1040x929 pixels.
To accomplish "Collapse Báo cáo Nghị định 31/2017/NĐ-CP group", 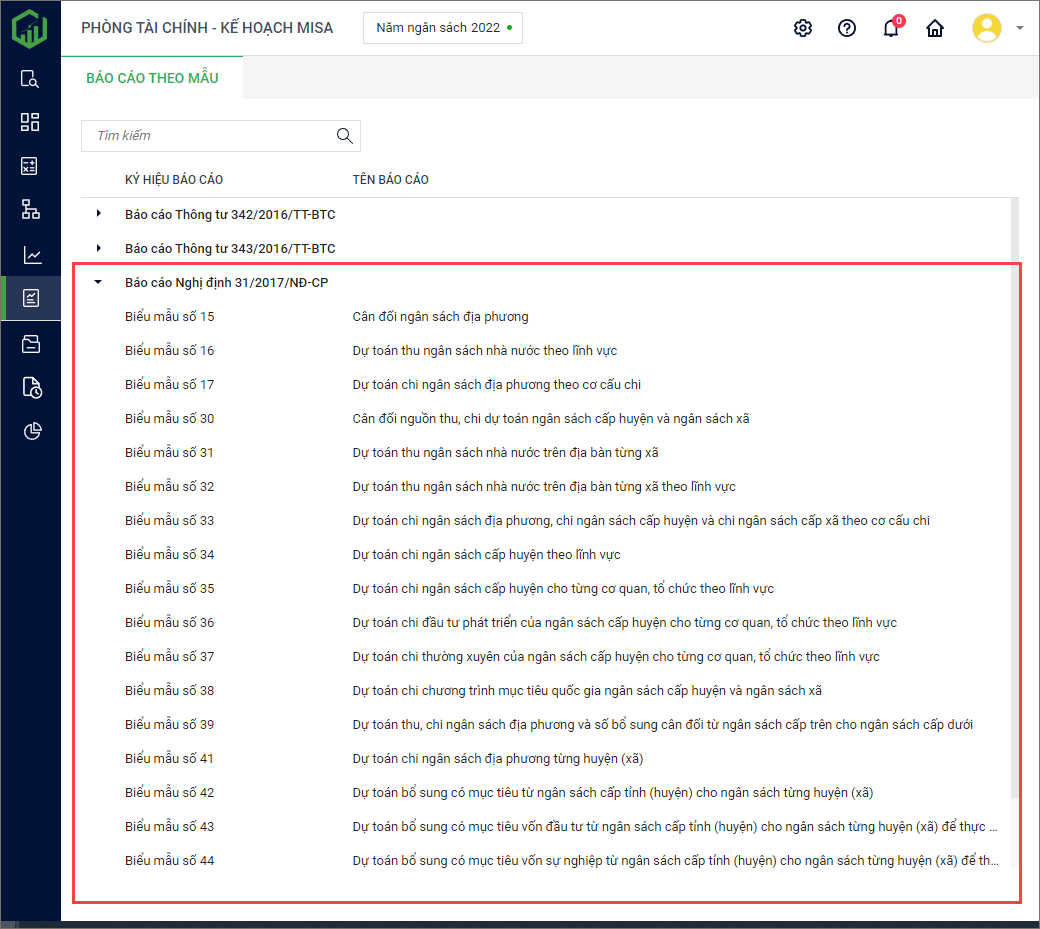I will point(98,282).
